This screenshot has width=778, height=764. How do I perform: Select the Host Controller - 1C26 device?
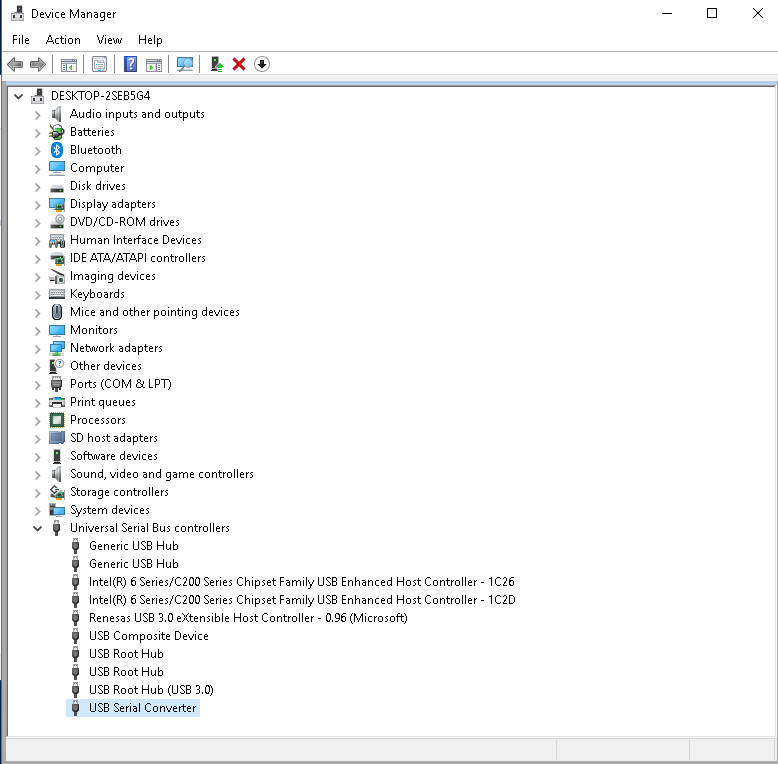[x=302, y=582]
